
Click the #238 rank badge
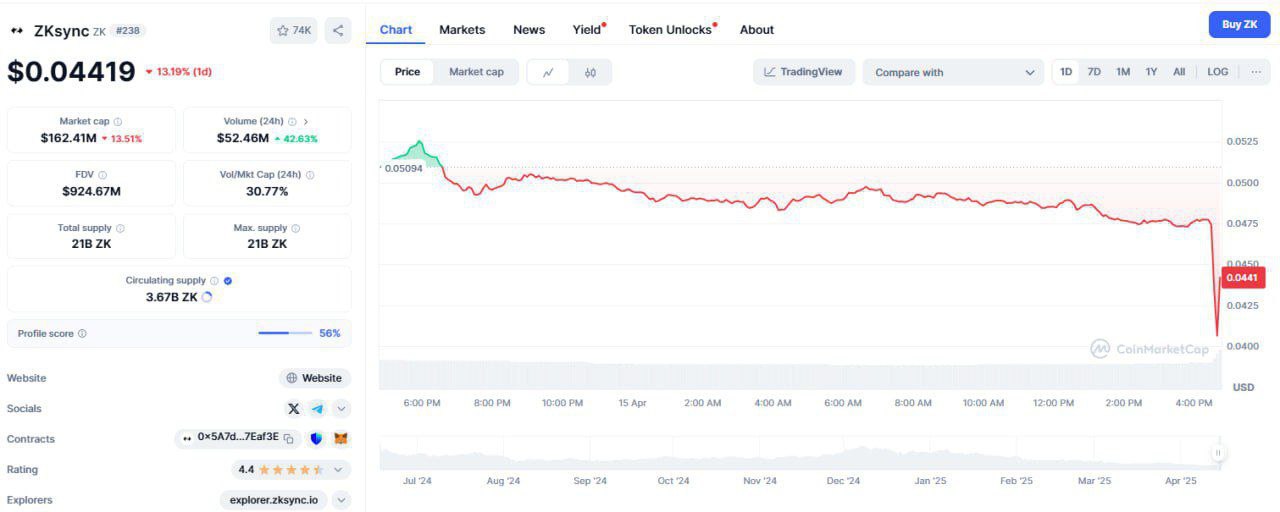[x=129, y=31]
